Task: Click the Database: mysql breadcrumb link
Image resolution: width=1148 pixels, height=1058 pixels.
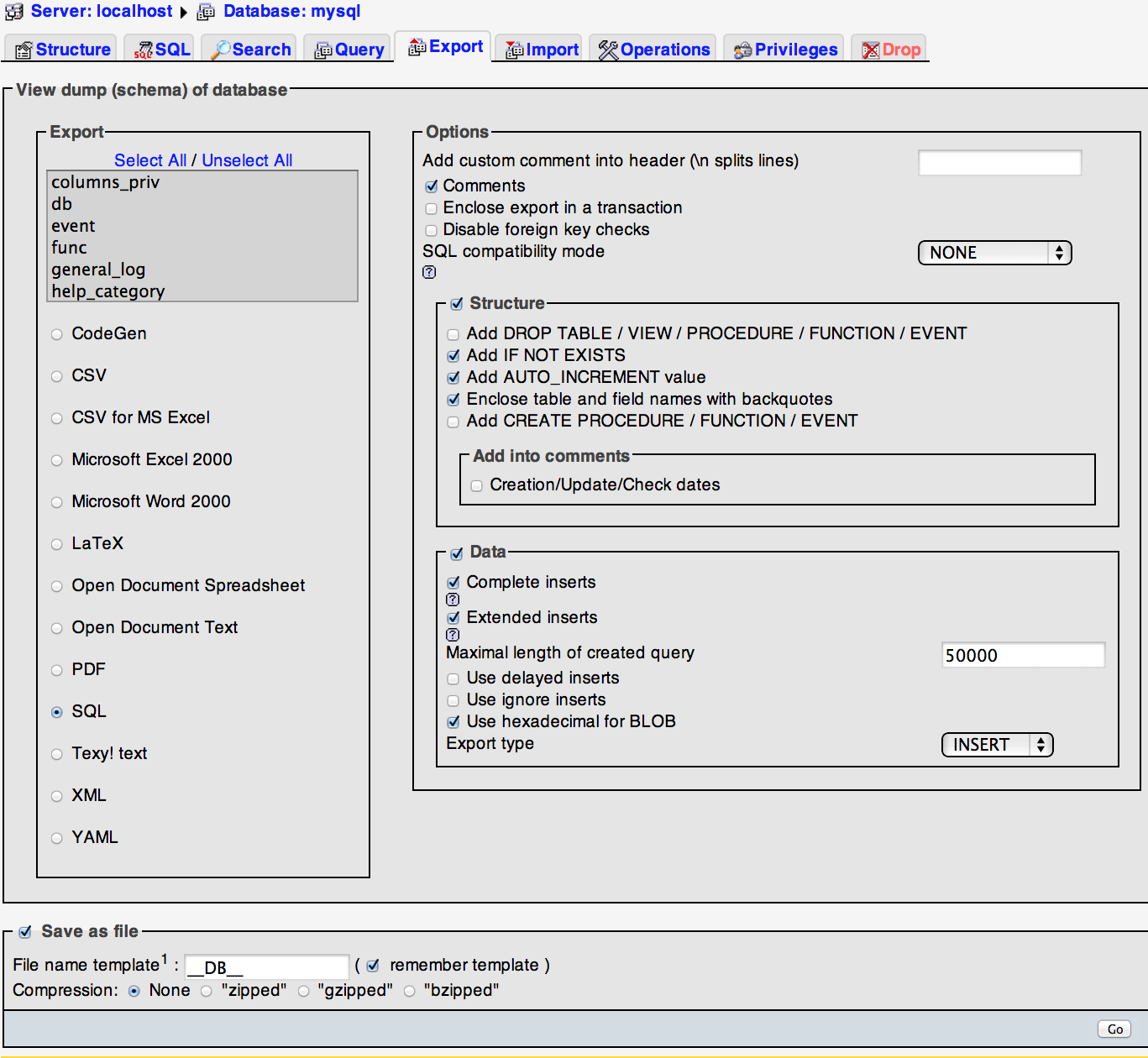Action: 292,12
